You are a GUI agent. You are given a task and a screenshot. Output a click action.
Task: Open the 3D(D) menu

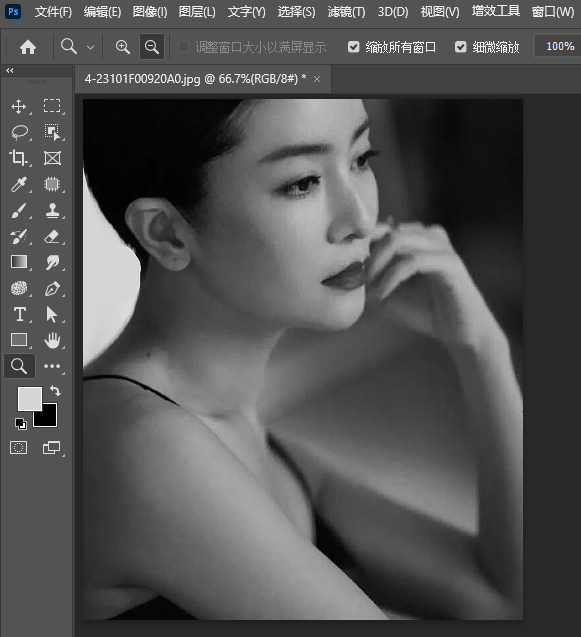(x=393, y=12)
